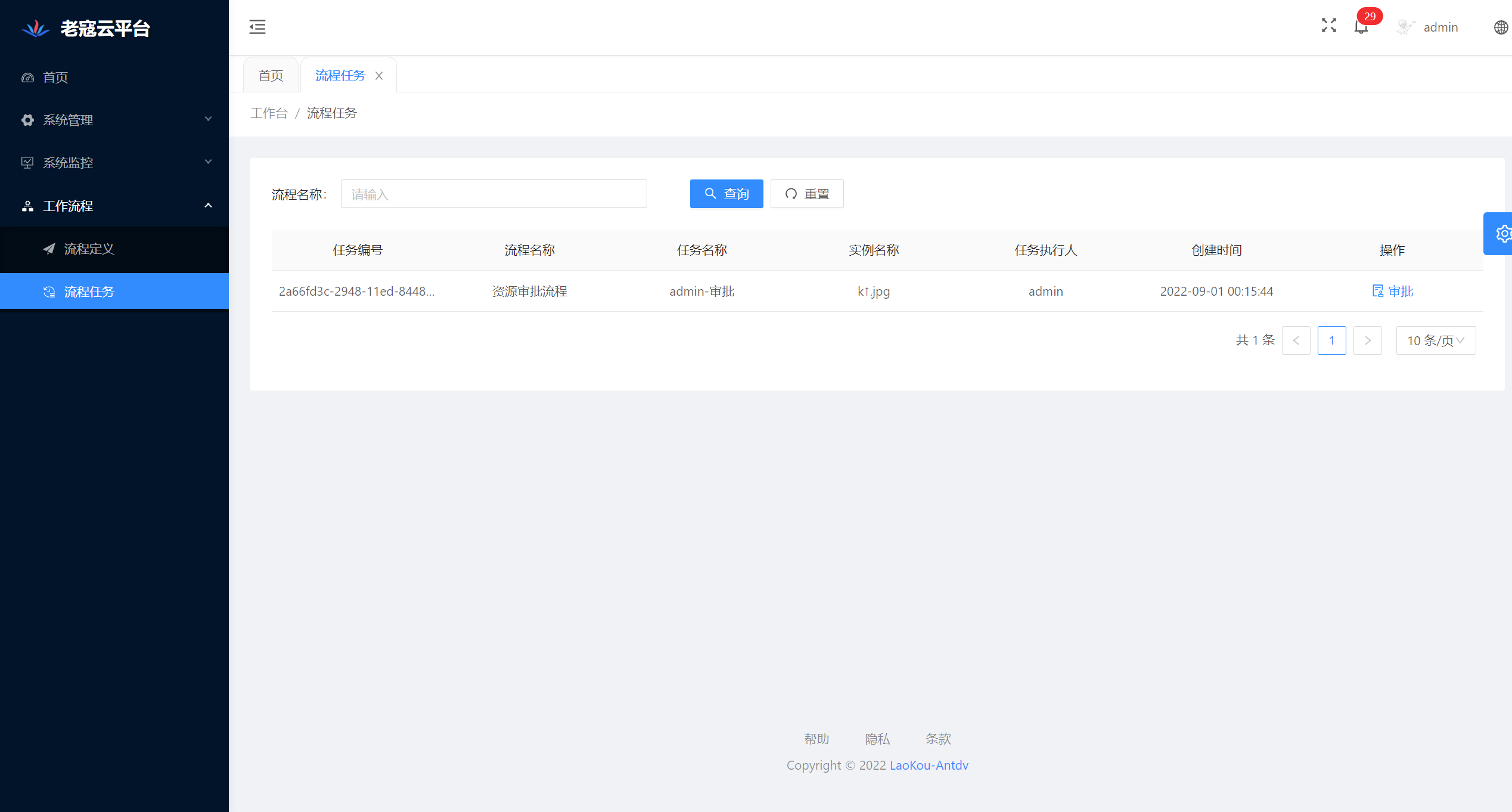This screenshot has height=812, width=1512.
Task: Select 流程定义 in the sidebar
Action: click(89, 249)
